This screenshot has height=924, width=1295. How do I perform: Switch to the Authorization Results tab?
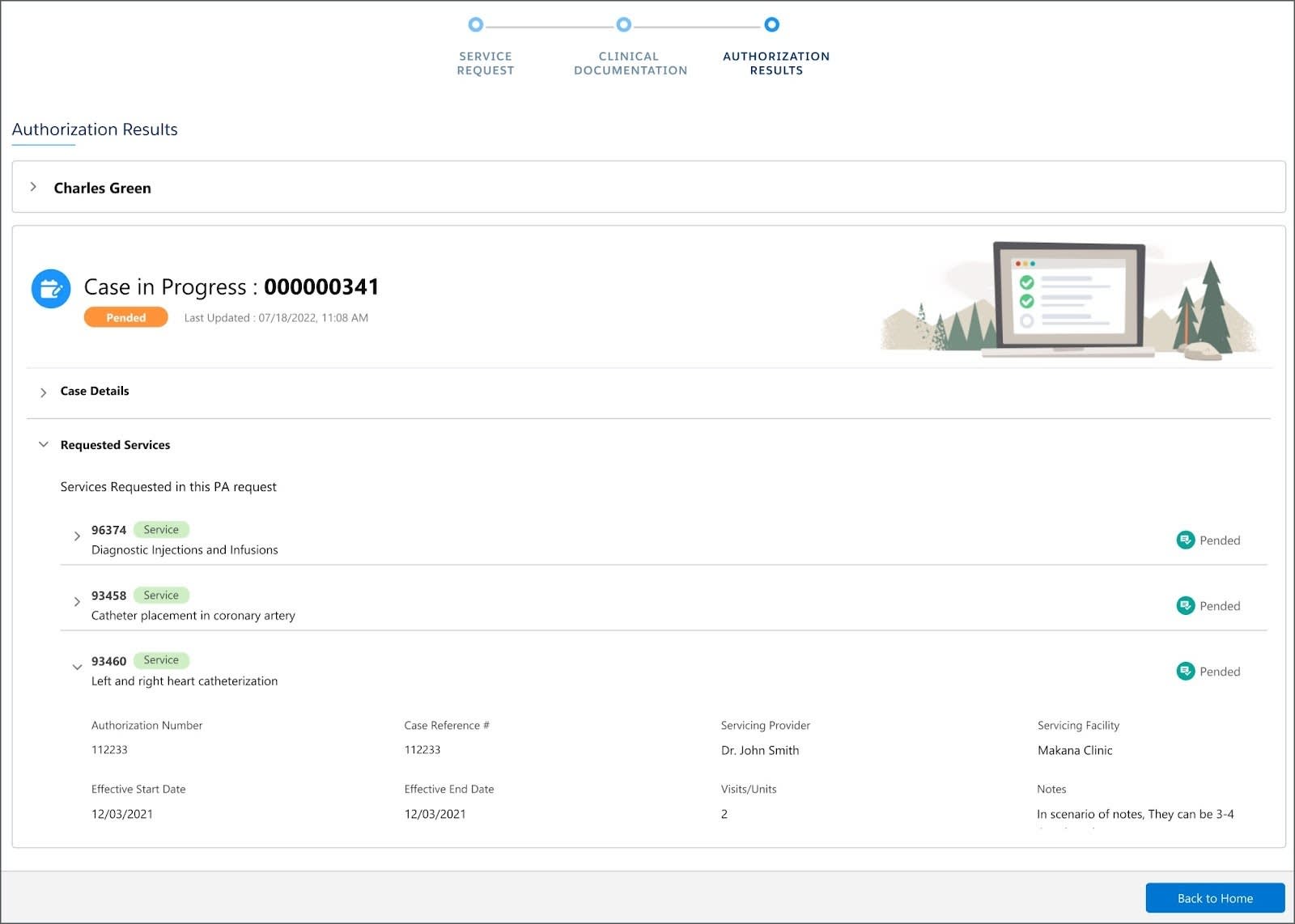point(775,63)
